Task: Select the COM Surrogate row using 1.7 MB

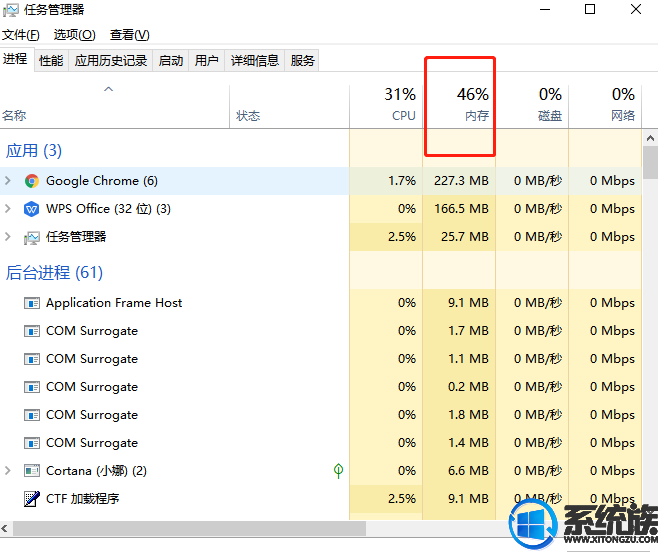Action: tap(321, 331)
